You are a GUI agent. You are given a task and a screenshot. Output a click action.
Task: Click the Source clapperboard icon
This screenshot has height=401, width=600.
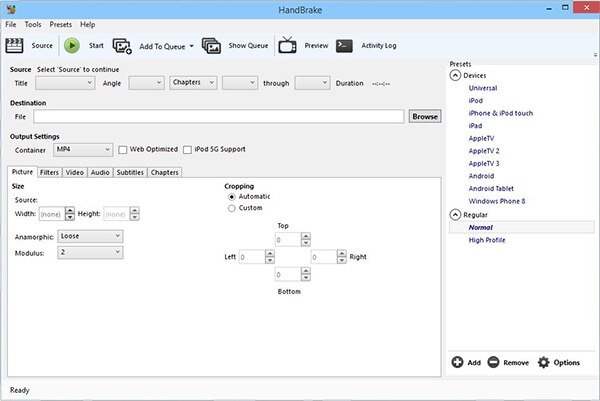[14, 46]
